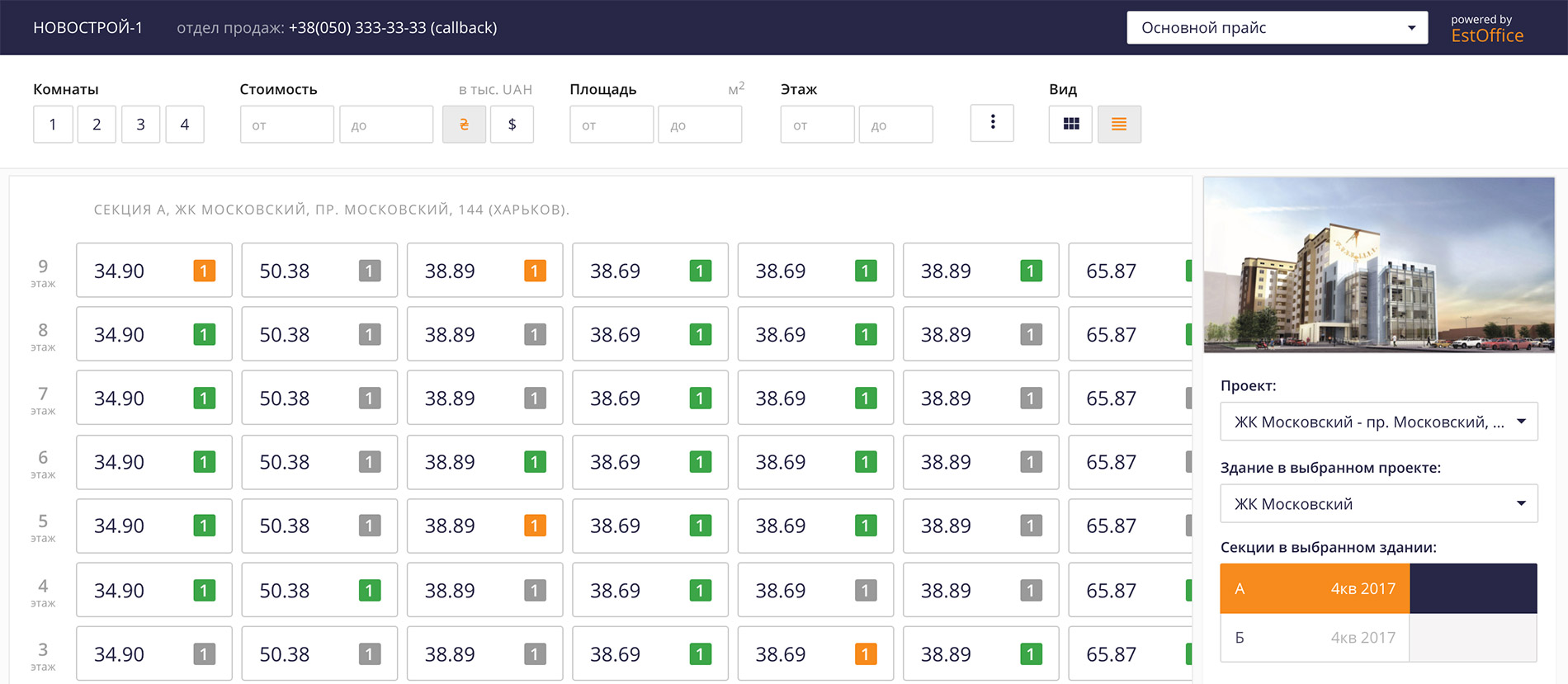Click orange badge on floor 9 apartment 34.90
The width and height of the screenshot is (1568, 684).
[x=204, y=271]
